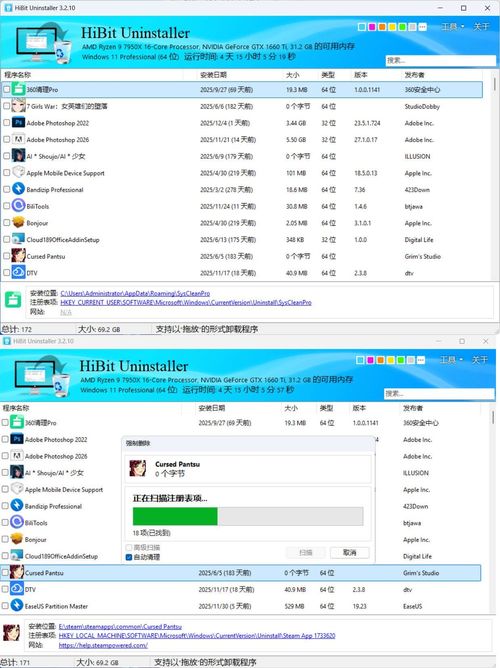Uncheck 自动清理 checkbox in the dialog
Image resolution: width=500 pixels, height=668 pixels.
click(129, 557)
